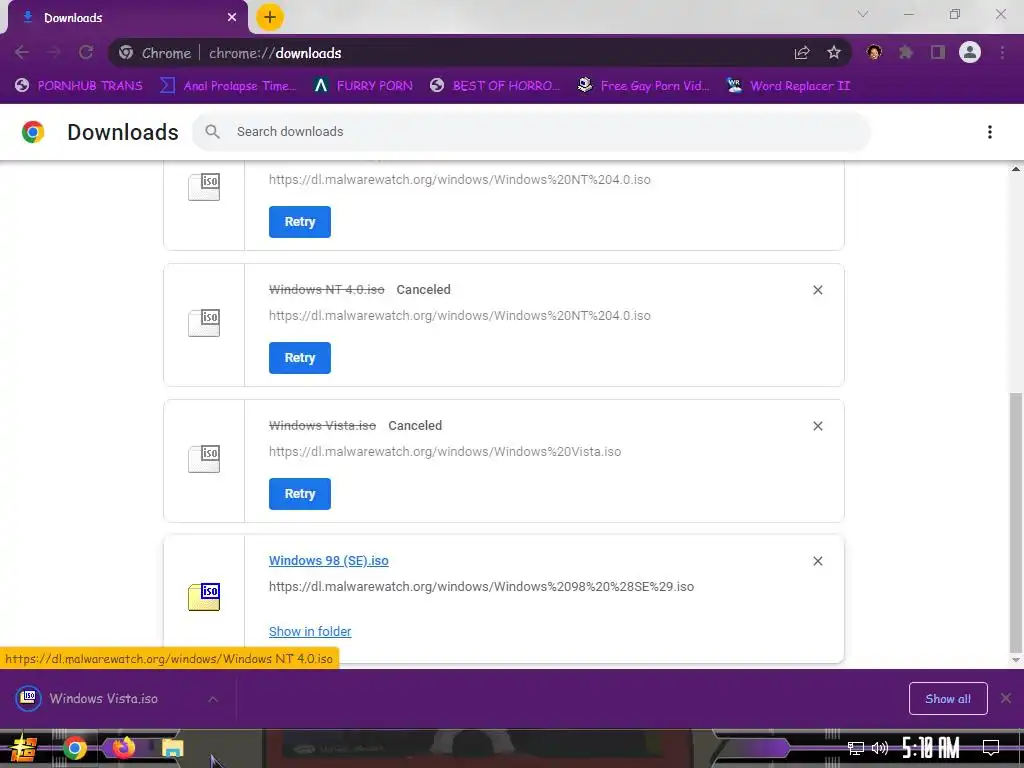1024x768 pixels.
Task: Open the Word Replacer II bookmark
Action: click(x=788, y=86)
